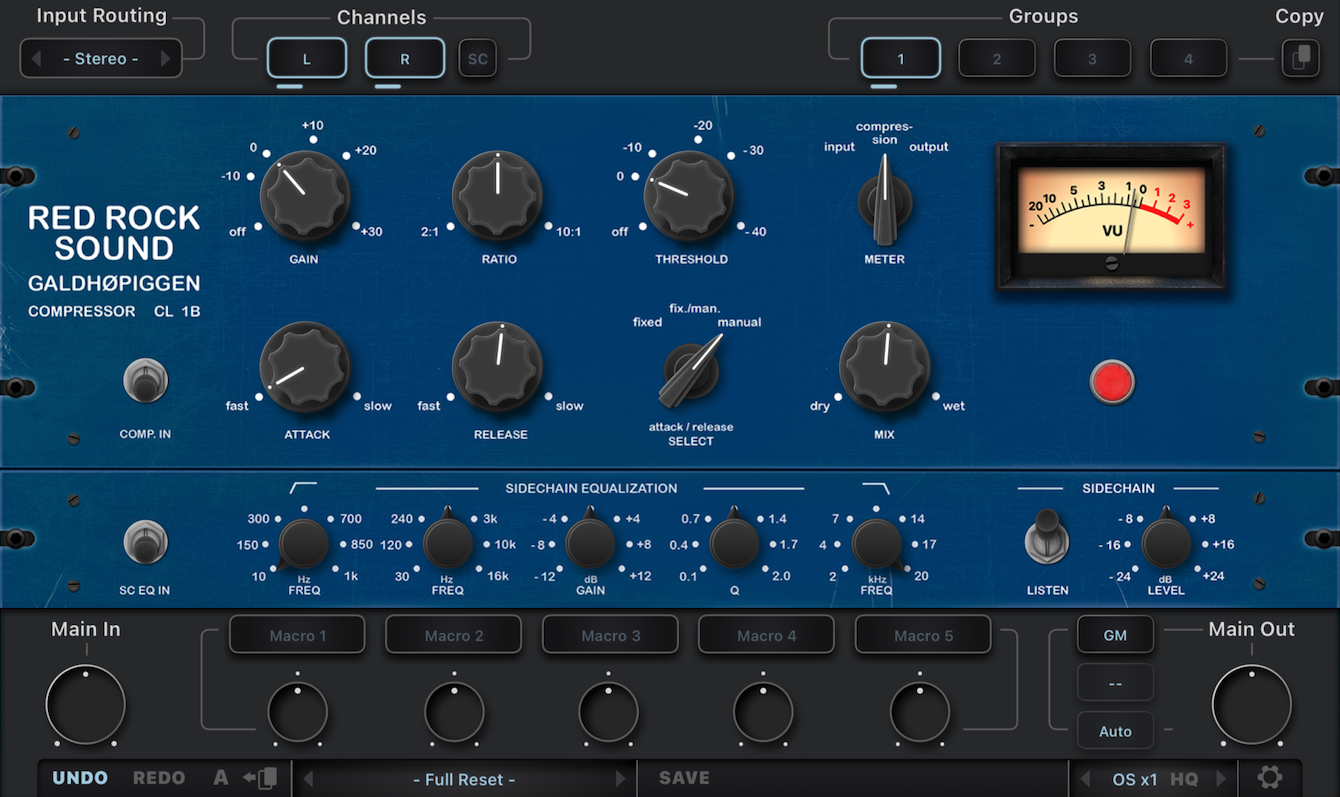The width and height of the screenshot is (1340, 797).
Task: Toggle the GM button
Action: (x=1115, y=634)
